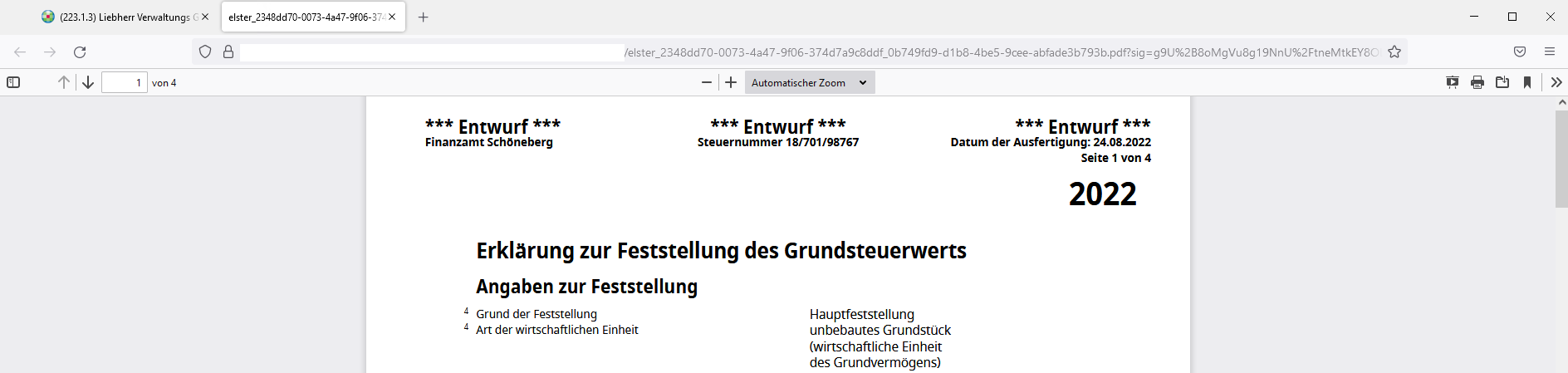Click 'Seite 1 von 4' text
This screenshot has width=1568, height=373.
pyautogui.click(x=1116, y=158)
